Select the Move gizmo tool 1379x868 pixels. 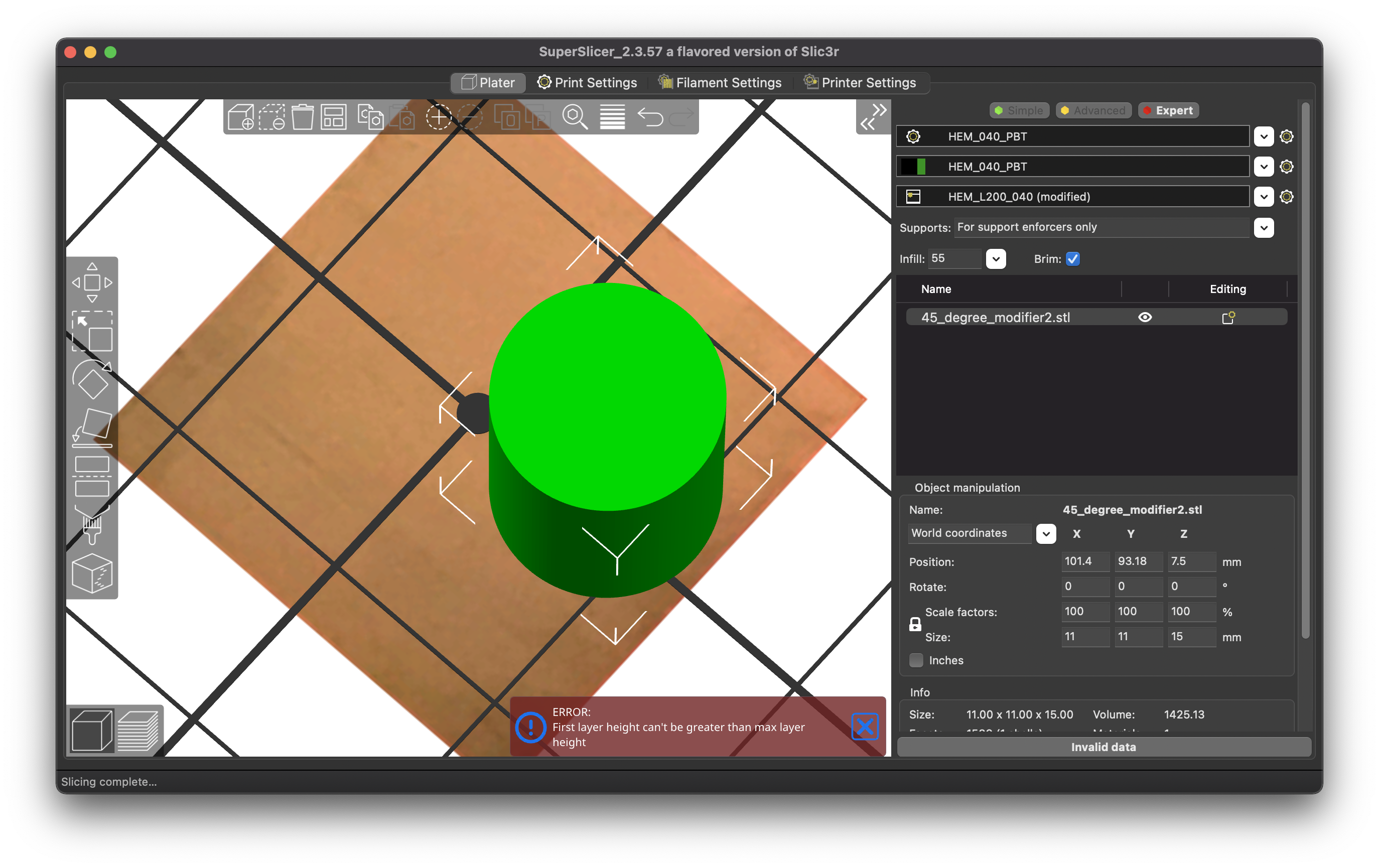coord(92,282)
